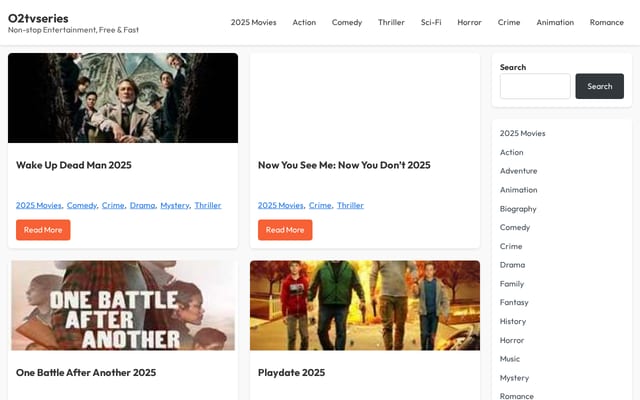640x400 pixels.
Task: Open Animation in the top navigation
Action: click(x=555, y=22)
